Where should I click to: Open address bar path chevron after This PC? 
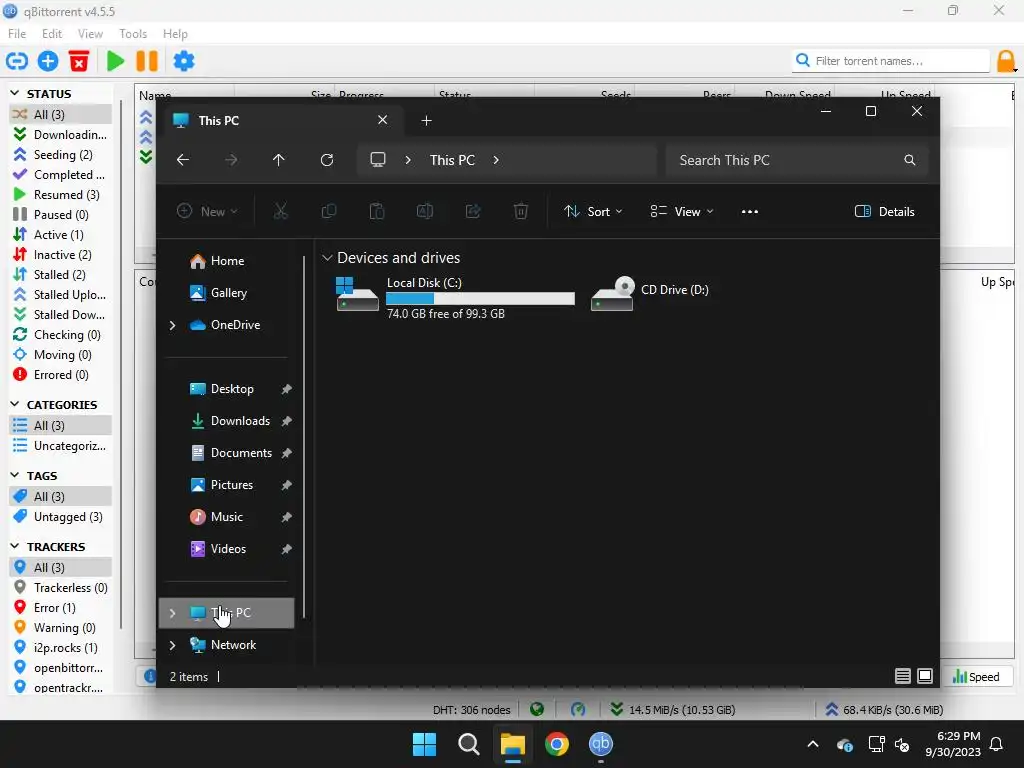[x=496, y=160]
